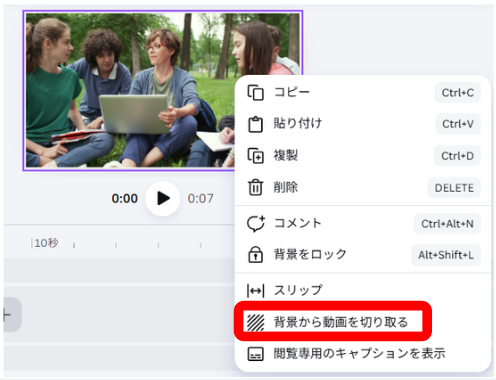This screenshot has width=496, height=380.
Task: Play the video with the play button
Action: (163, 199)
